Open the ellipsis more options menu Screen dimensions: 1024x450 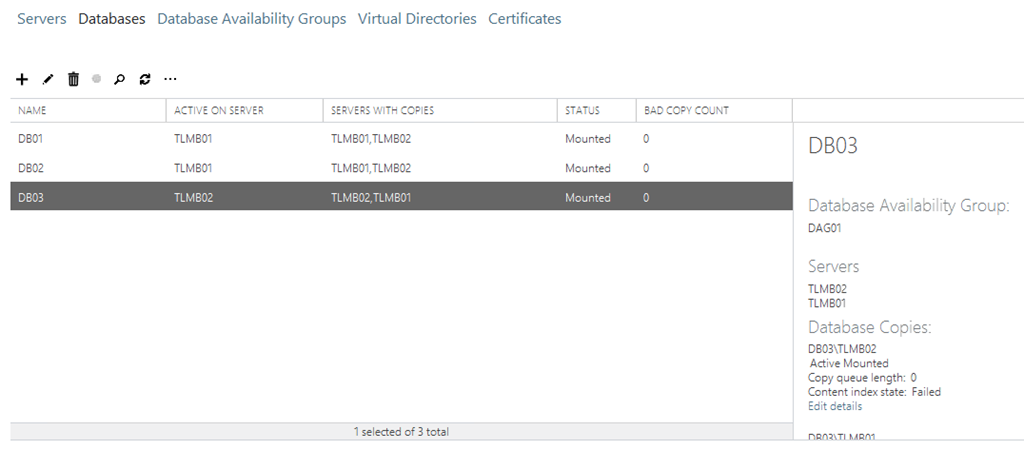170,79
